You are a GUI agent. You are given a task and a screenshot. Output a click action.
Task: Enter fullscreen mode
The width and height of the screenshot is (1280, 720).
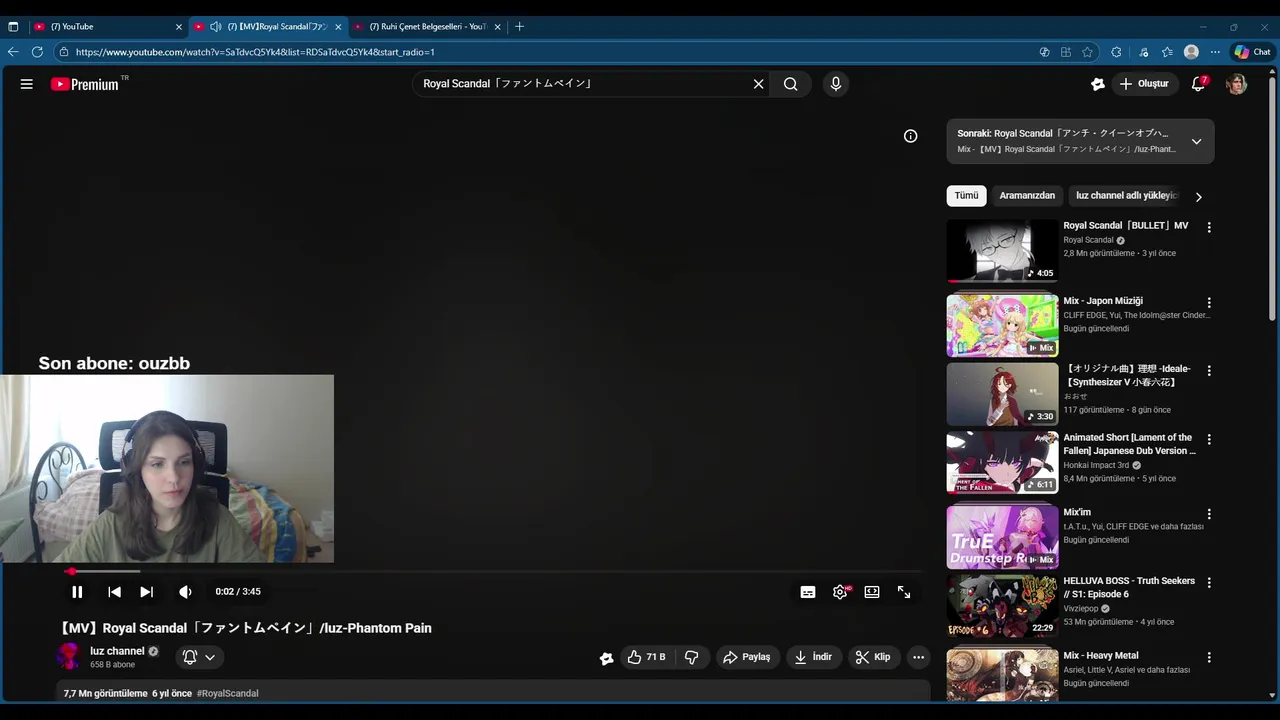[x=904, y=592]
